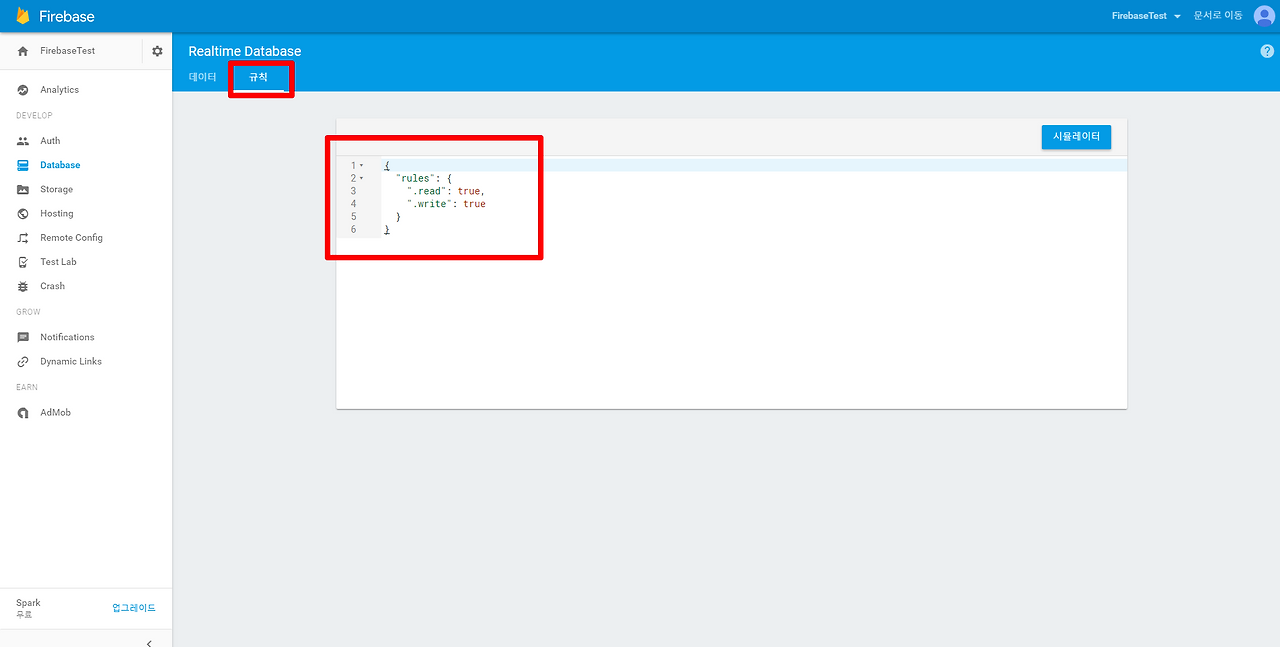
Task: Open the Analytics section
Action: [x=60, y=89]
